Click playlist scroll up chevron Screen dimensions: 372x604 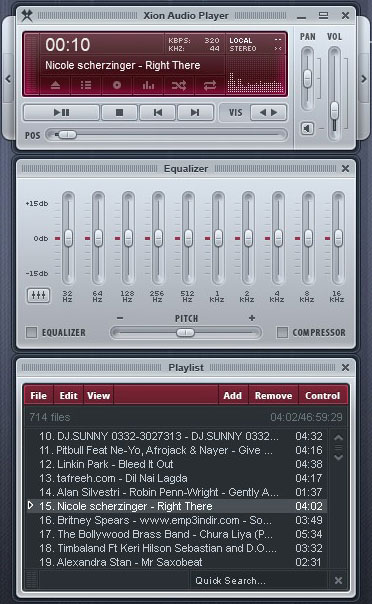(338, 438)
